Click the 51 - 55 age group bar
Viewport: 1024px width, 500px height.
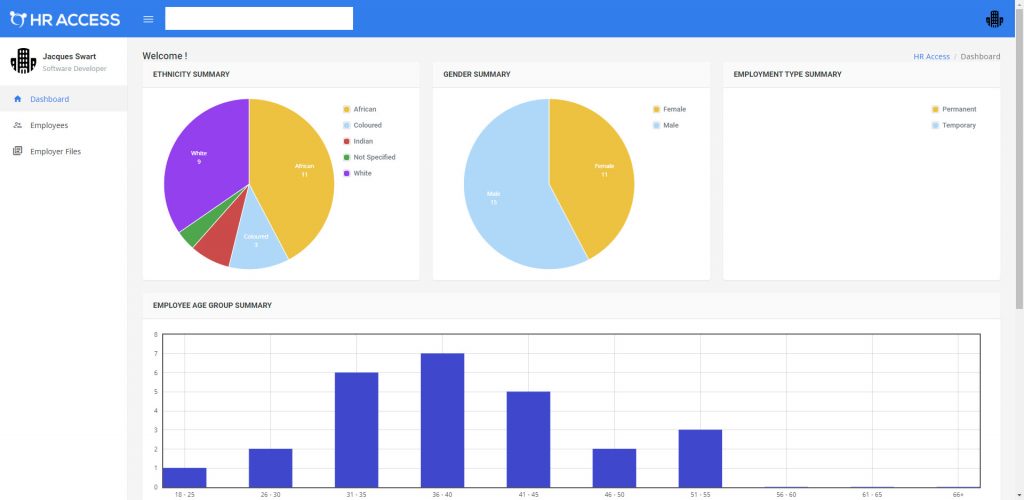tap(700, 458)
